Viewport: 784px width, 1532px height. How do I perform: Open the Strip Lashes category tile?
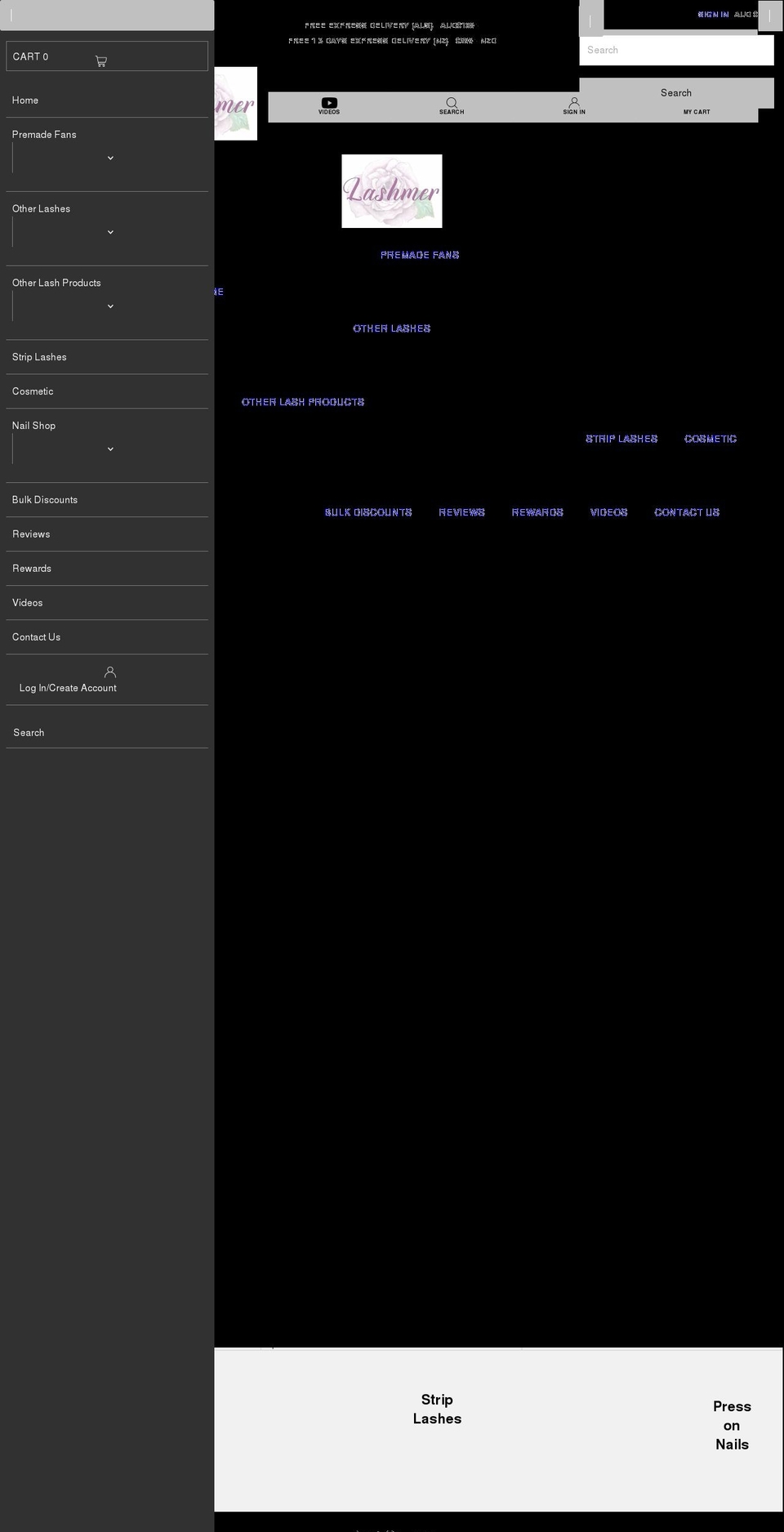pyautogui.click(x=437, y=1409)
